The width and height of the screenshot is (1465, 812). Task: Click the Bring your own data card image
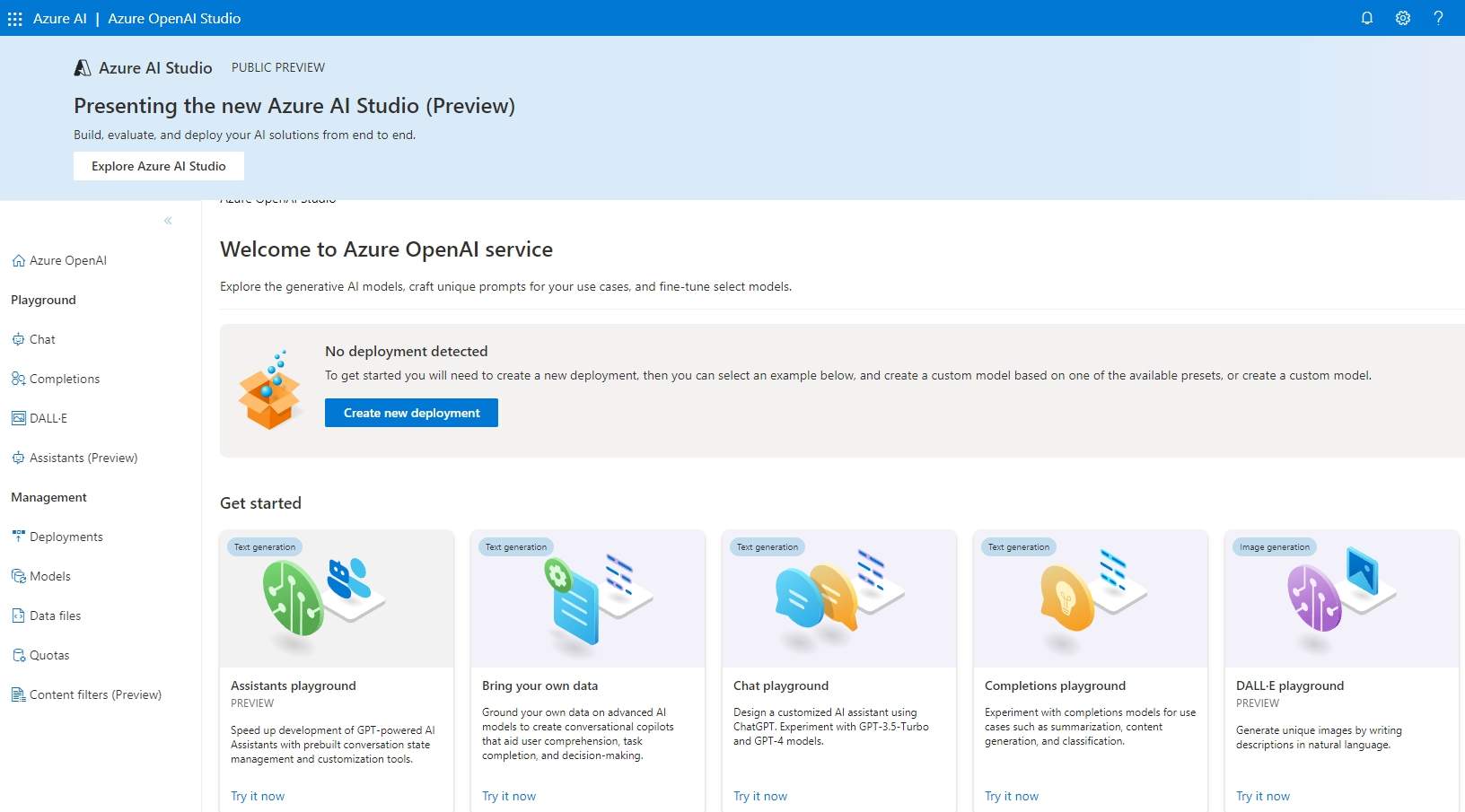(x=588, y=598)
